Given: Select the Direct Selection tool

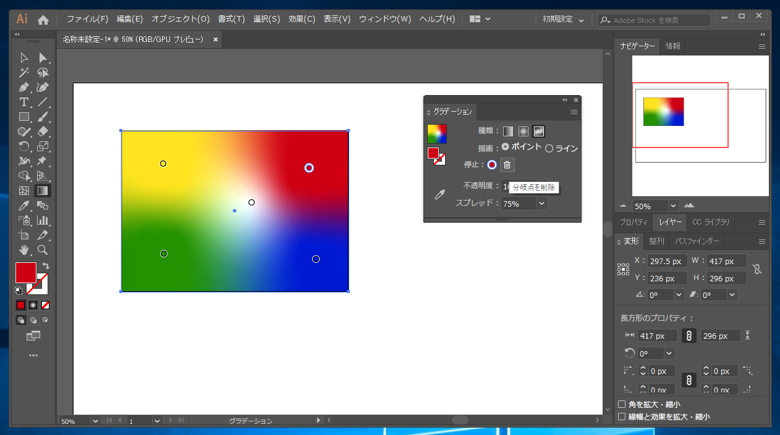Looking at the screenshot, I should [43, 58].
